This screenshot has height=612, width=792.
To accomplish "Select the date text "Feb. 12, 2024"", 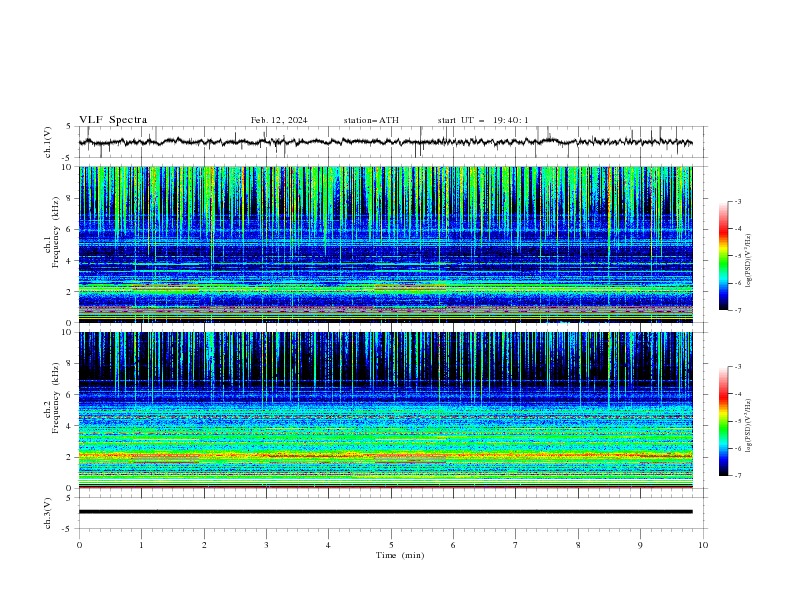I will coord(279,120).
